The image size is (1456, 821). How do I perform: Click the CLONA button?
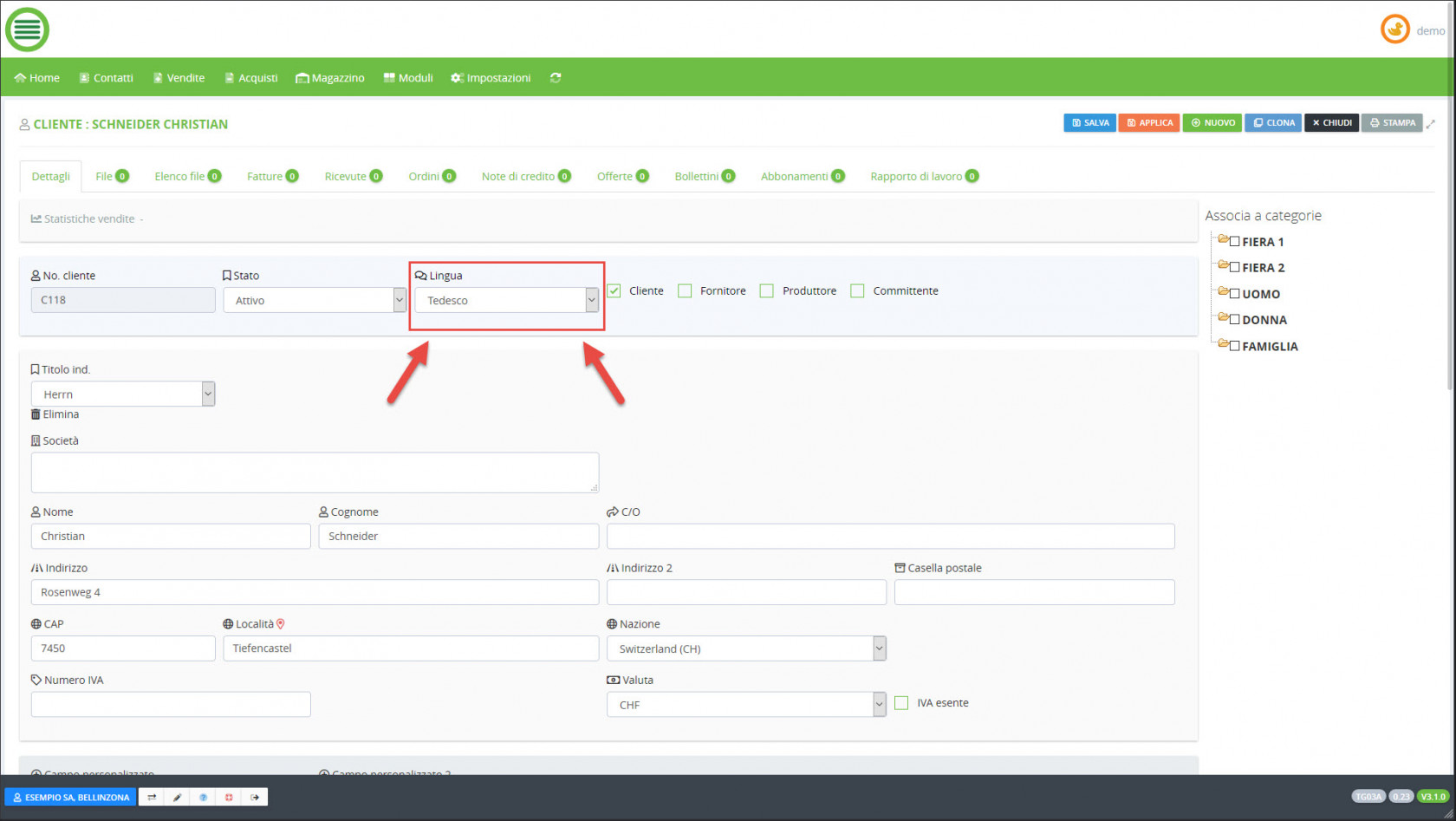point(1273,123)
